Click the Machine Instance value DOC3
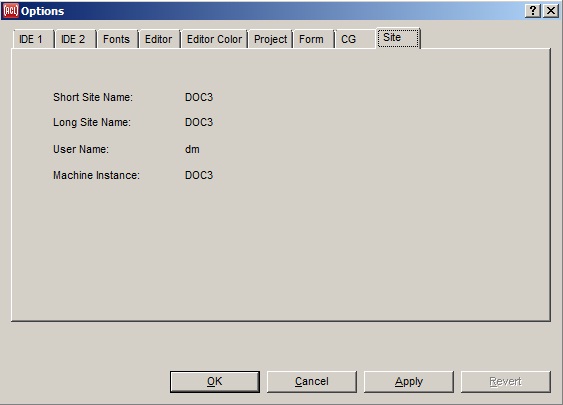This screenshot has height=405, width=563. [x=199, y=175]
